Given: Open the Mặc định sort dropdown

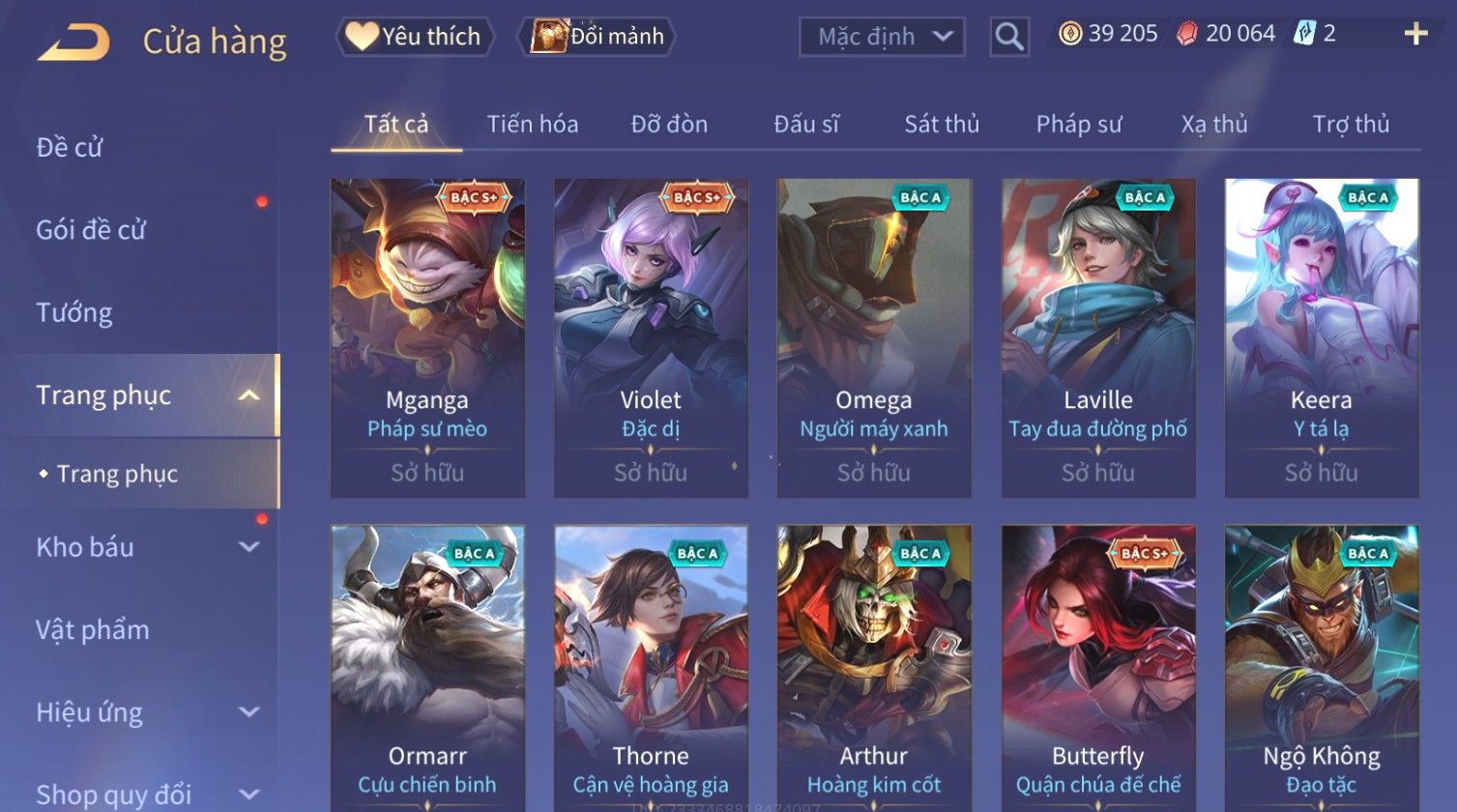Looking at the screenshot, I should 882,37.
